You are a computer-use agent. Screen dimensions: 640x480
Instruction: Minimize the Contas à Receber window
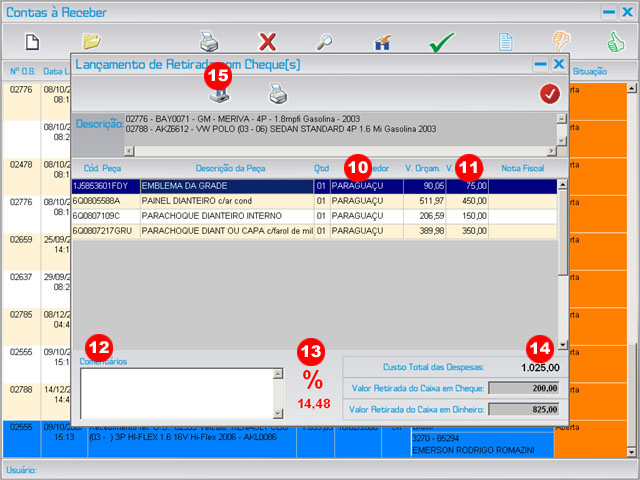click(609, 12)
